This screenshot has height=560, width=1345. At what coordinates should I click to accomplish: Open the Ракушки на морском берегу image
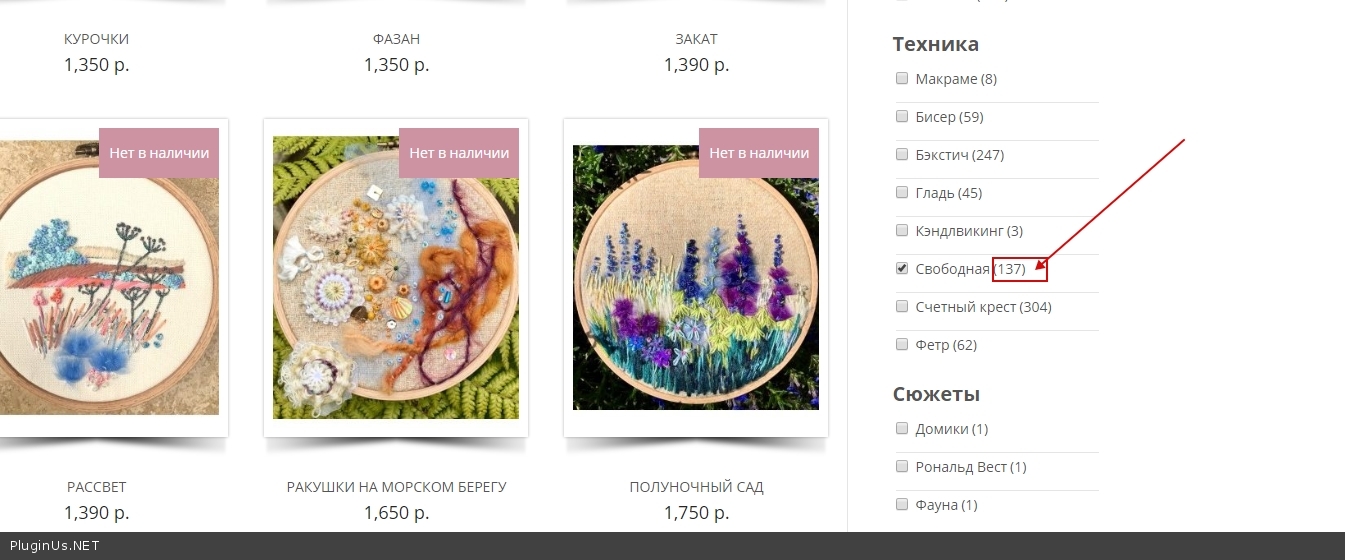pyautogui.click(x=396, y=277)
